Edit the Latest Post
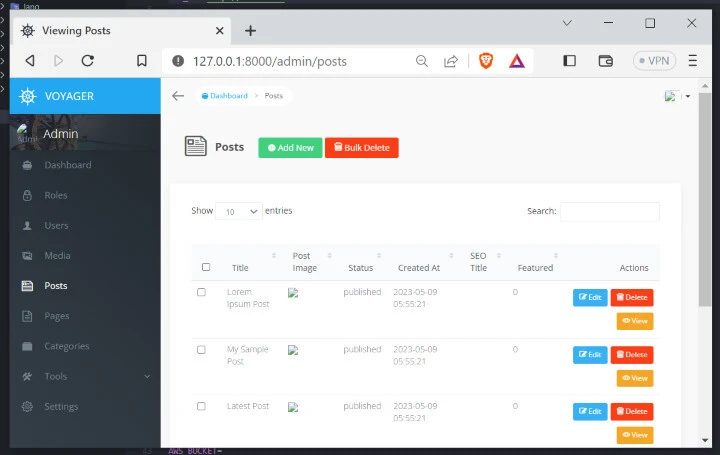 [590, 411]
